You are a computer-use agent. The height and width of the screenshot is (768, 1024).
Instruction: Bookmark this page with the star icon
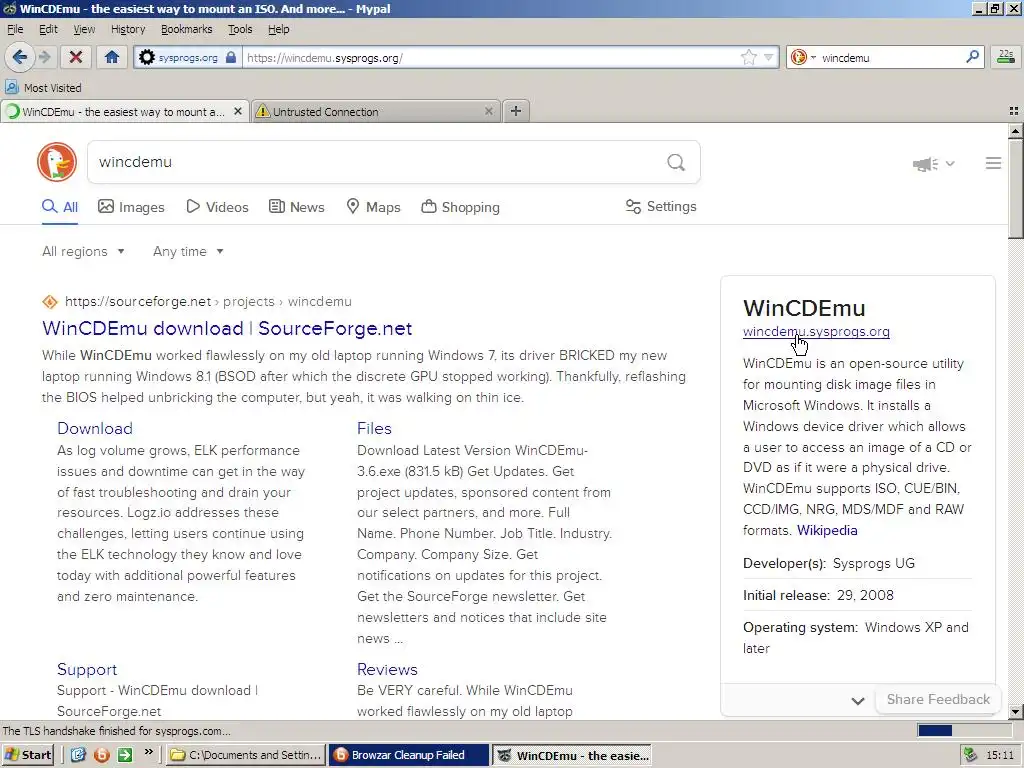point(748,57)
